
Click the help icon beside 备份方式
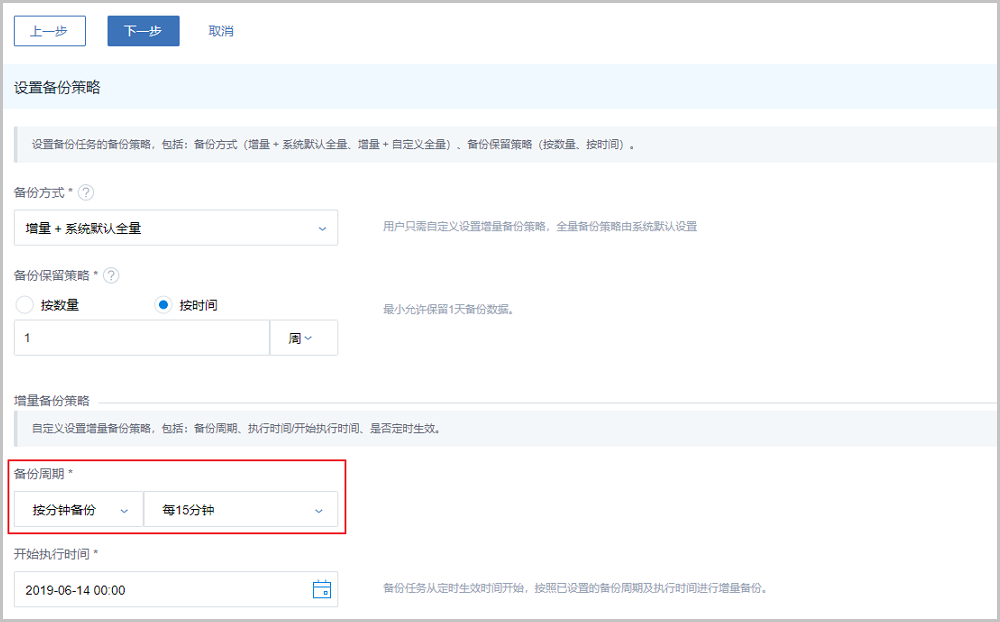click(86, 192)
